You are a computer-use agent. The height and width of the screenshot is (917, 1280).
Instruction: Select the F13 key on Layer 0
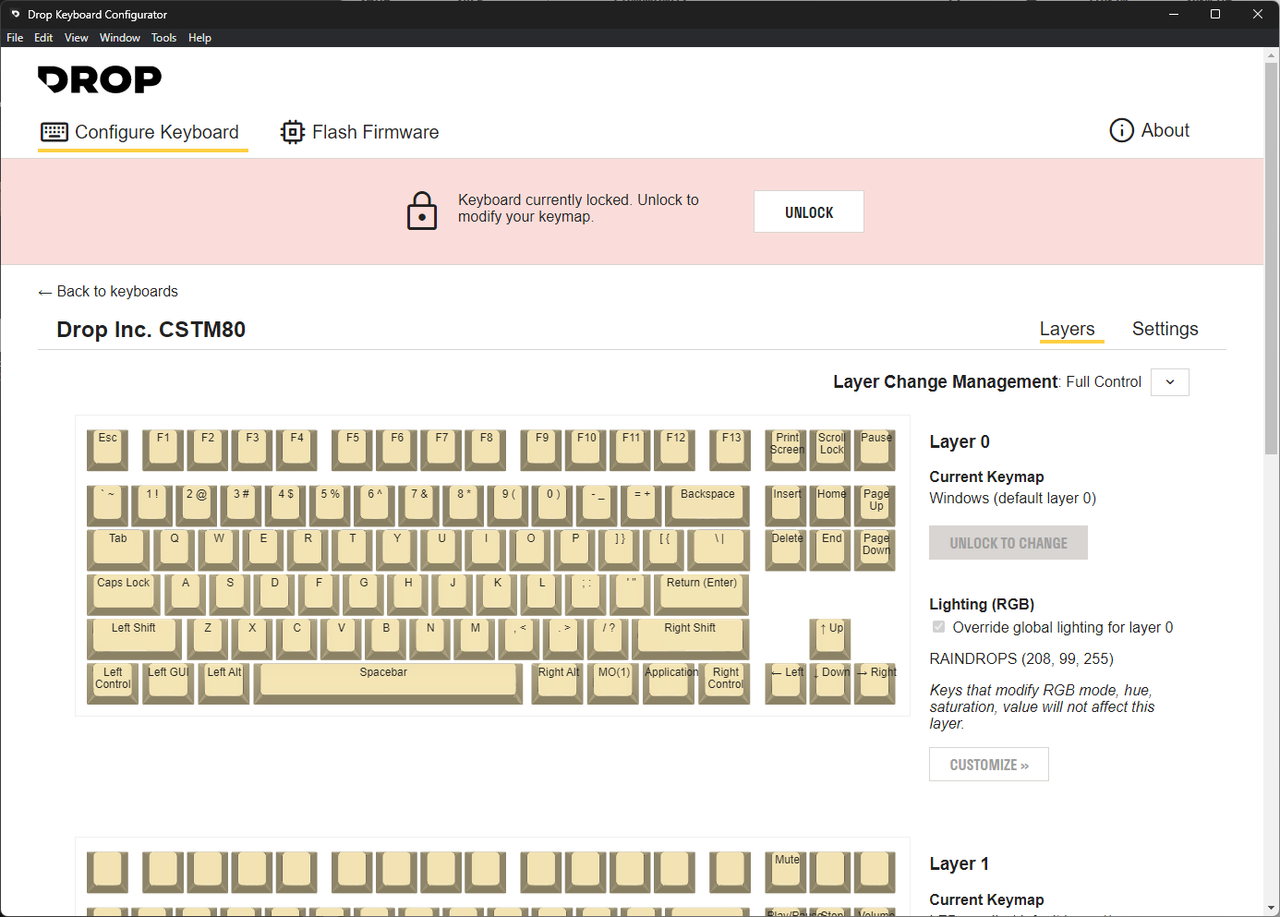(x=731, y=449)
